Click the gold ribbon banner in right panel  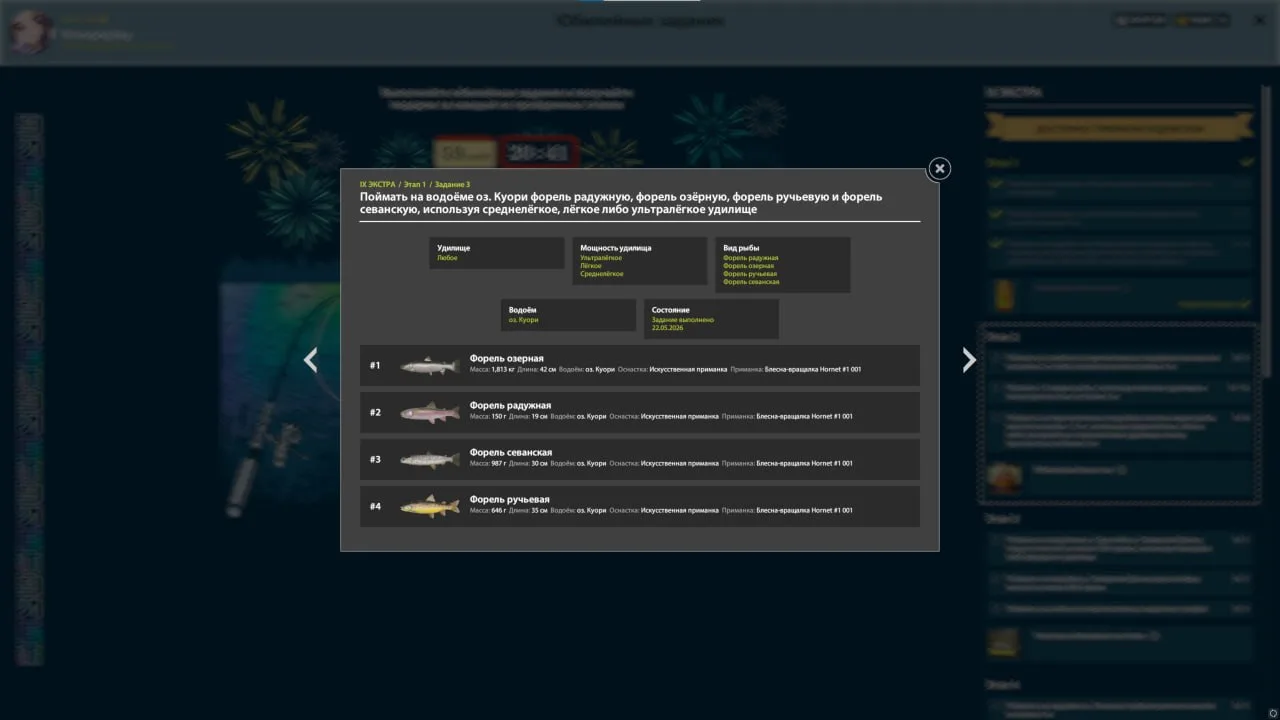(1119, 128)
